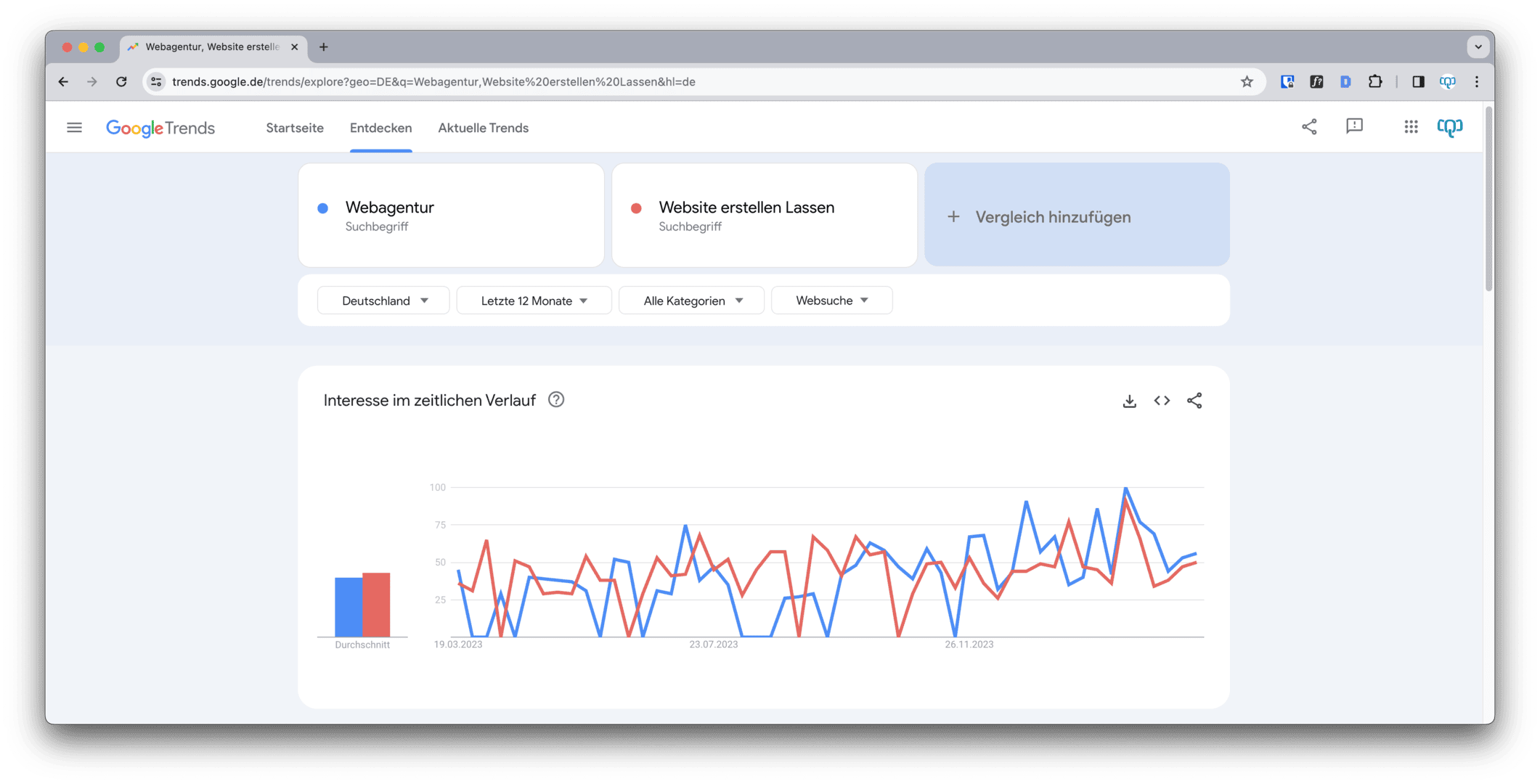Click the help icon beside Interesse im zeitlichen Verlauf
The height and width of the screenshot is (784, 1540).
(556, 400)
